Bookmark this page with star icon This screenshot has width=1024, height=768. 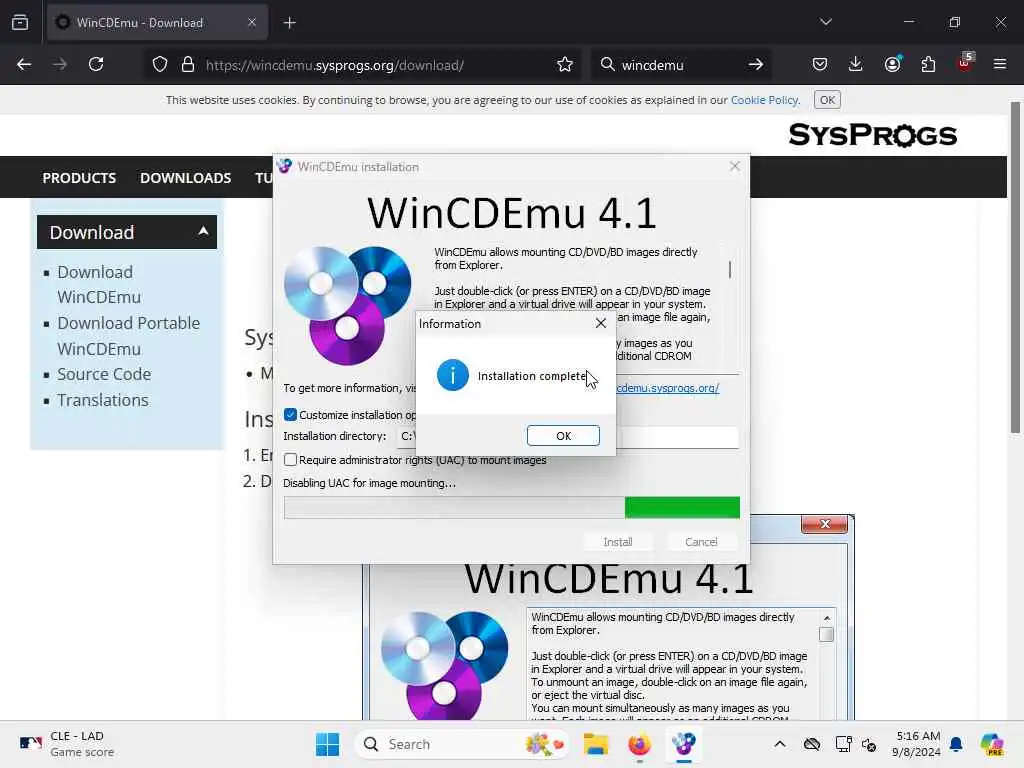565,65
